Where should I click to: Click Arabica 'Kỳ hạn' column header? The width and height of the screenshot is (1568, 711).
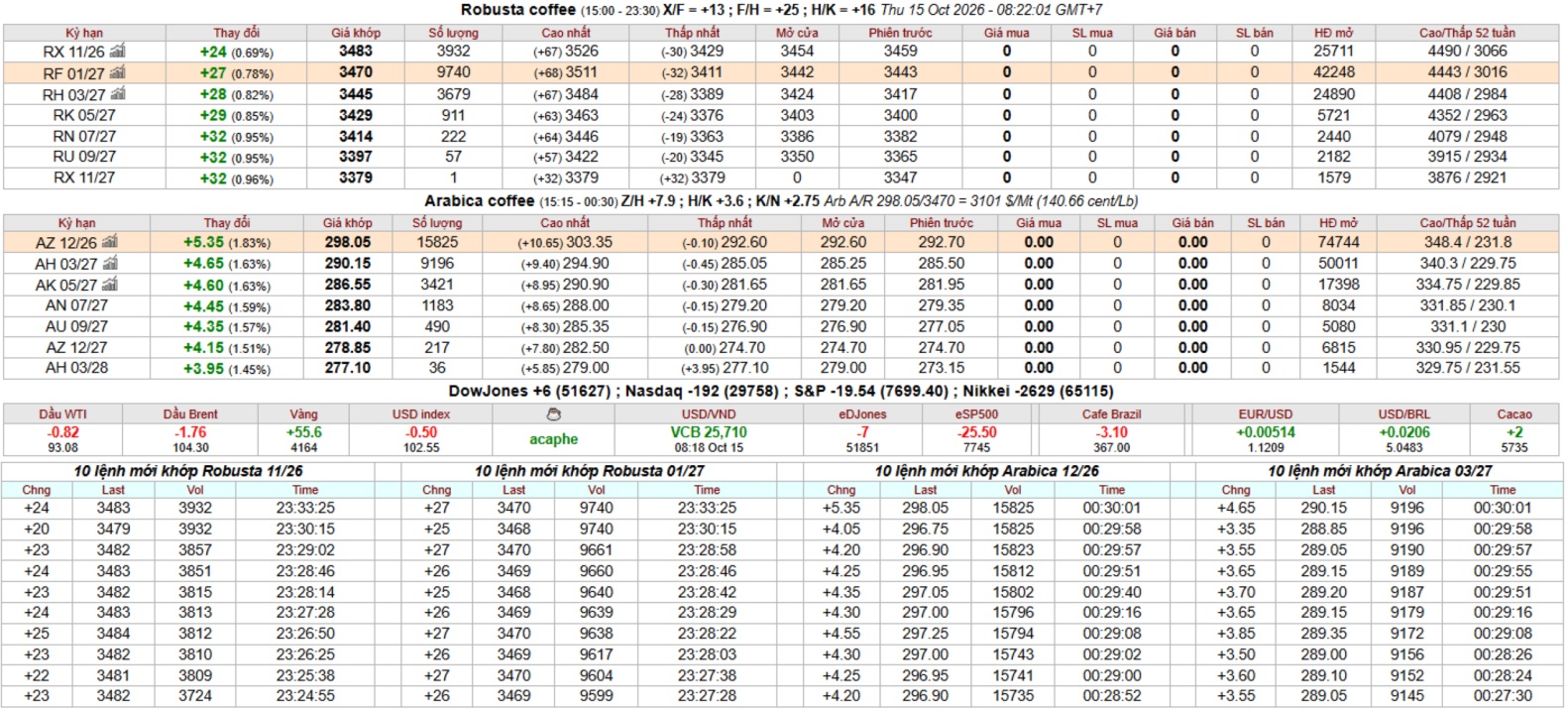point(77,223)
